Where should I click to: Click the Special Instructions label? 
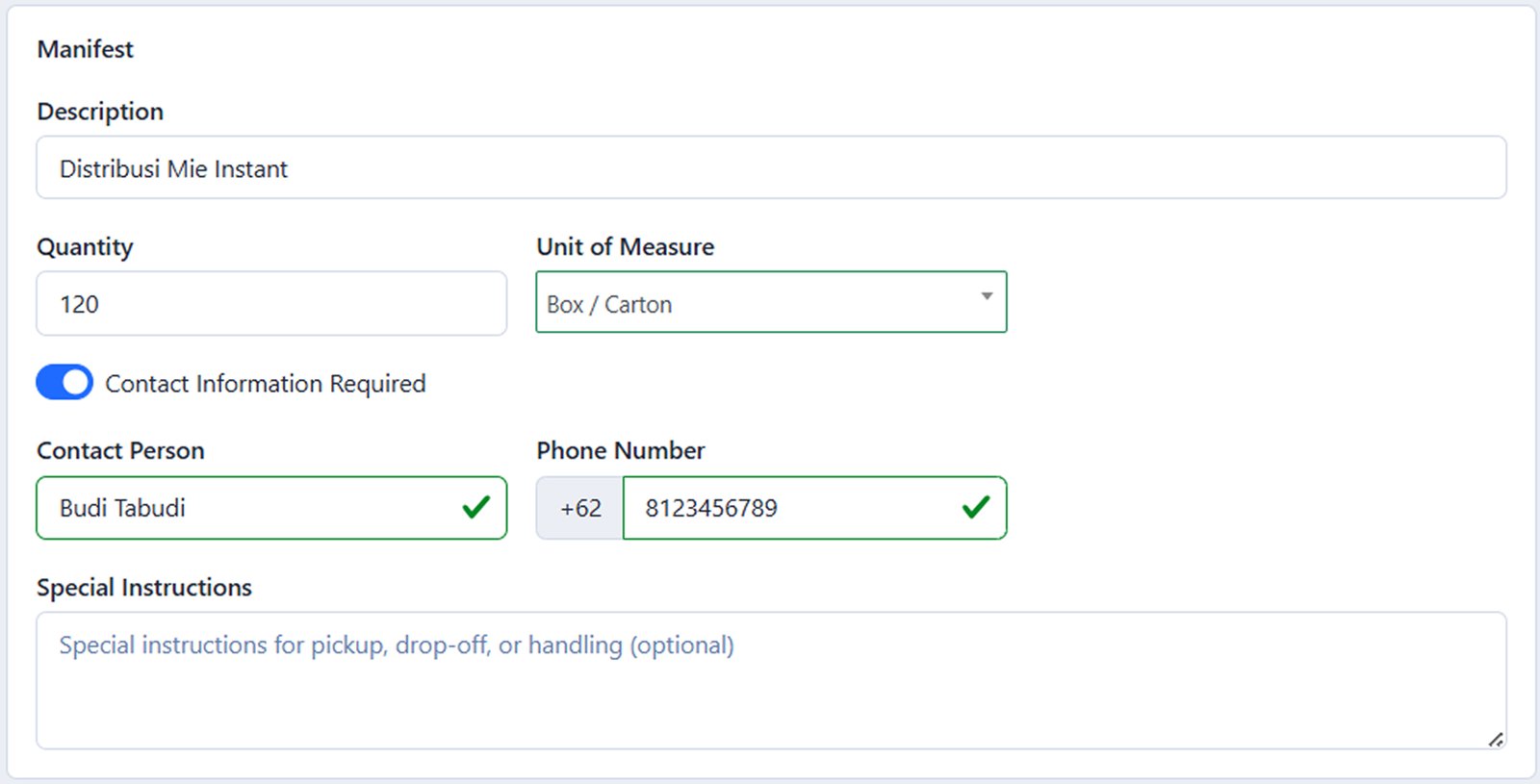(x=144, y=588)
